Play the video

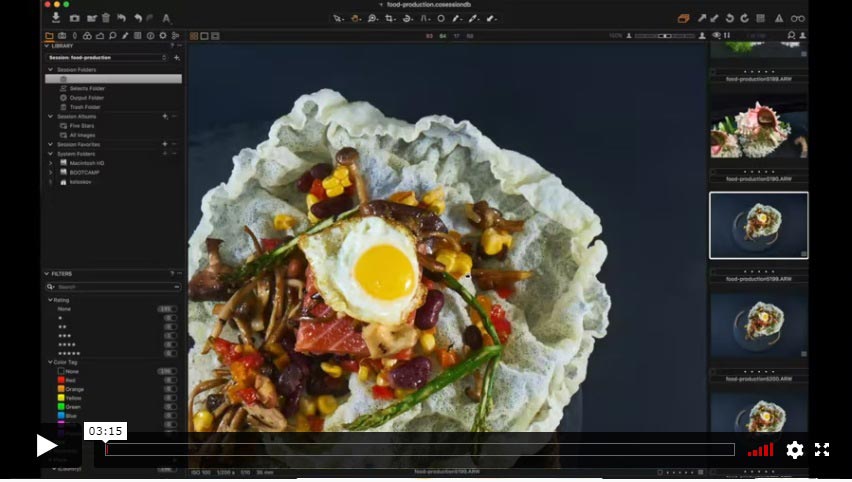point(47,446)
